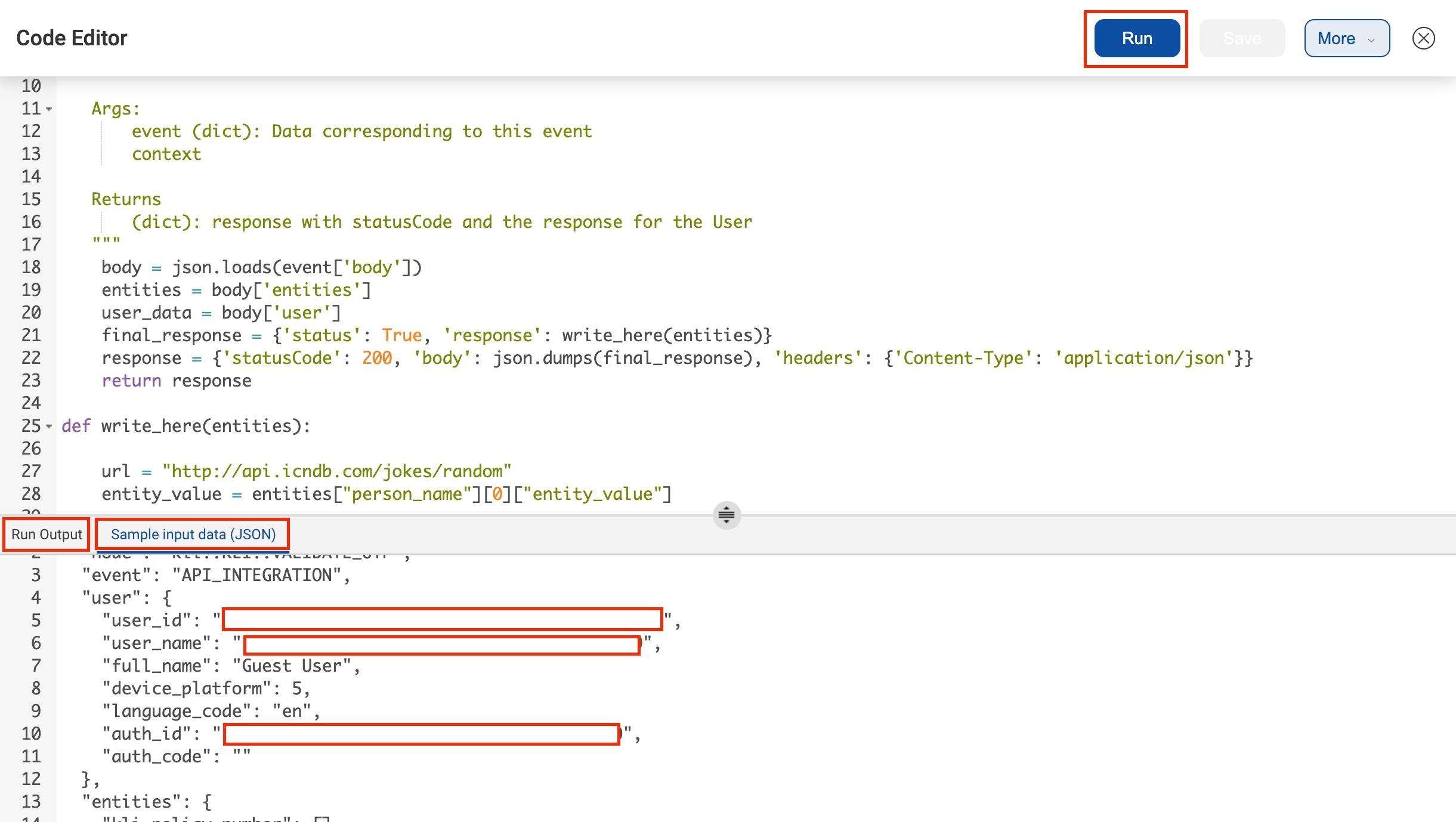Collapse the Args fold arrow on line 11
The image size is (1456, 822).
49,109
